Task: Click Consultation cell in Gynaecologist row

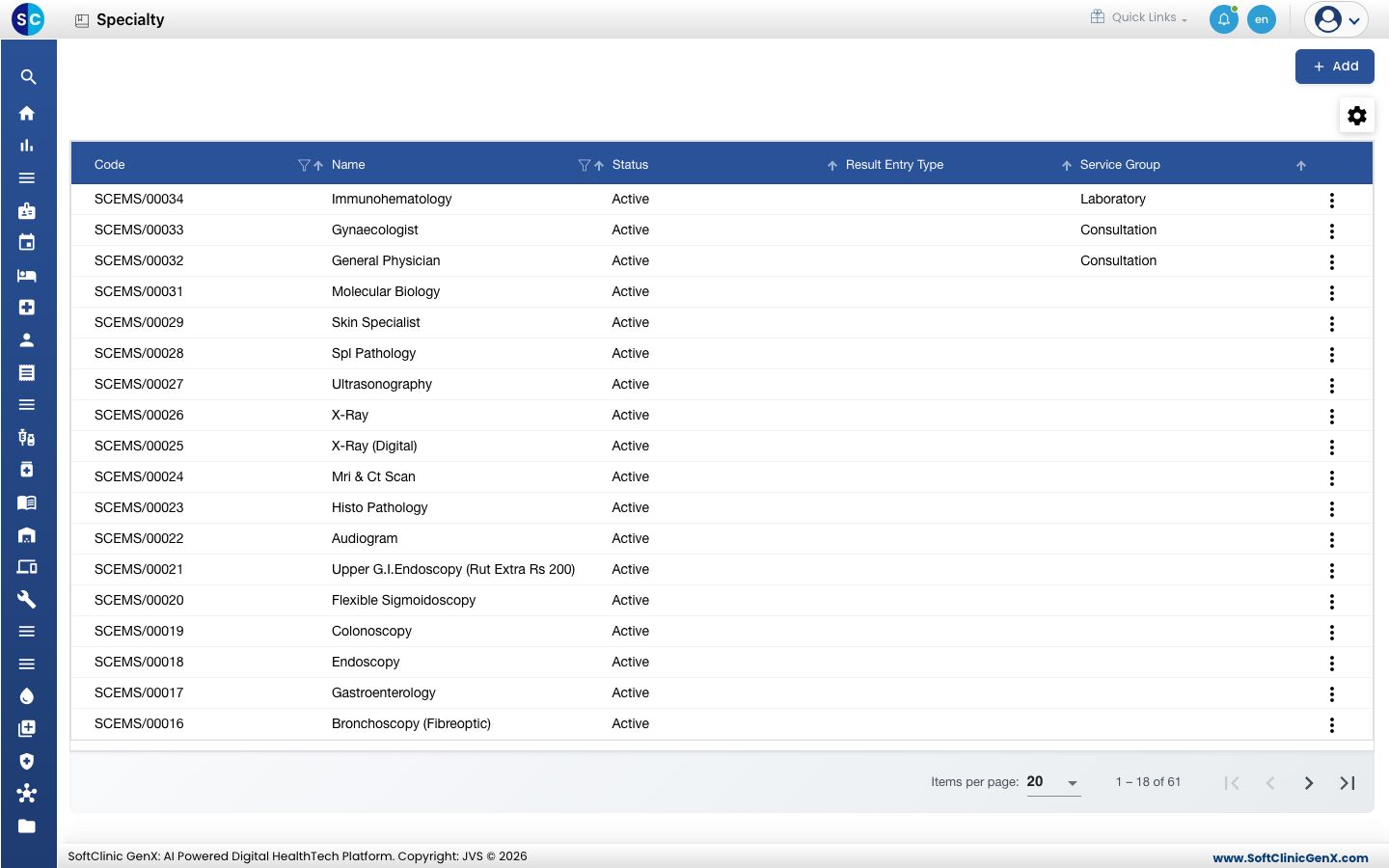Action: 1118,230
